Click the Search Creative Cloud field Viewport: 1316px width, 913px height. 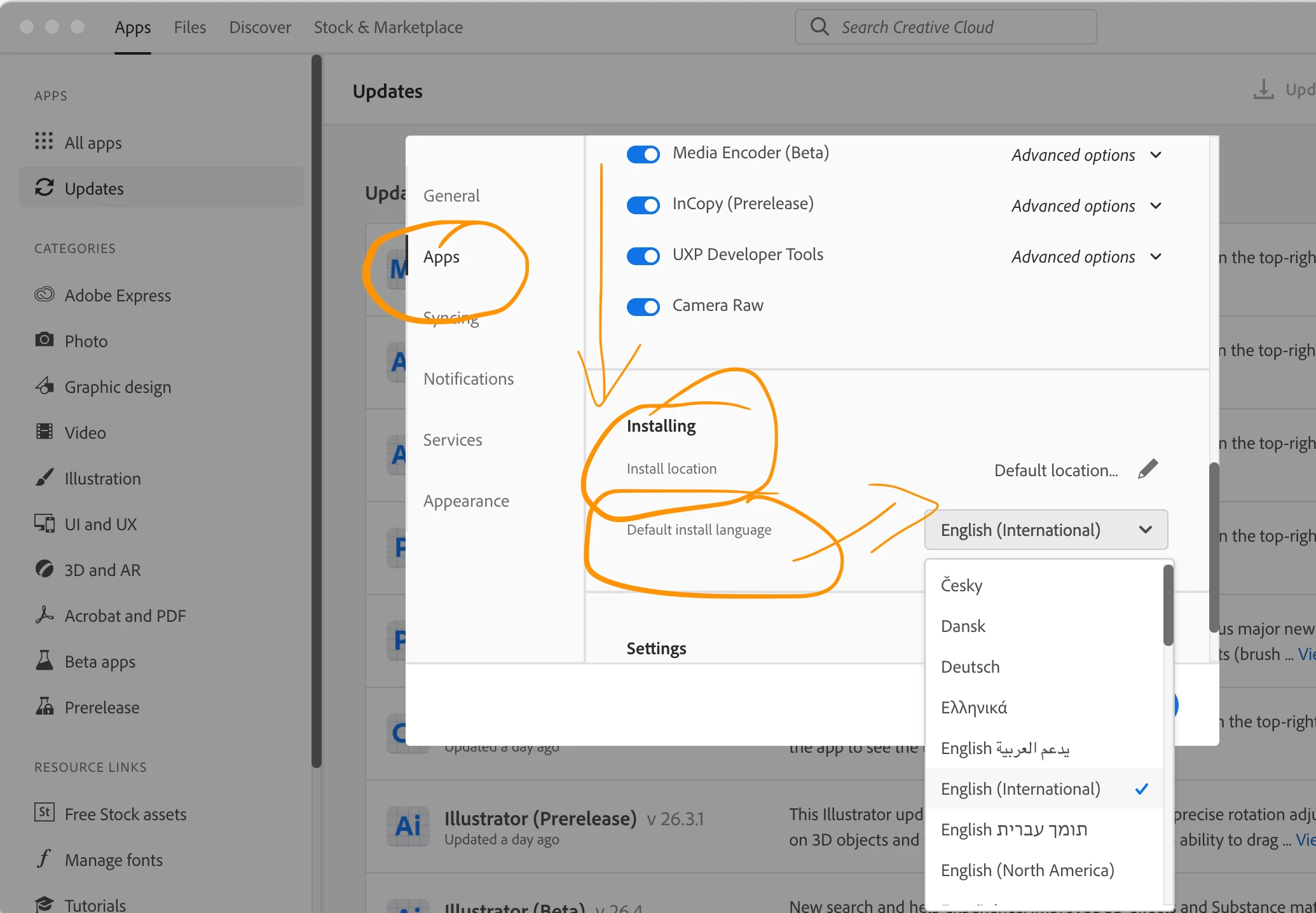[945, 27]
